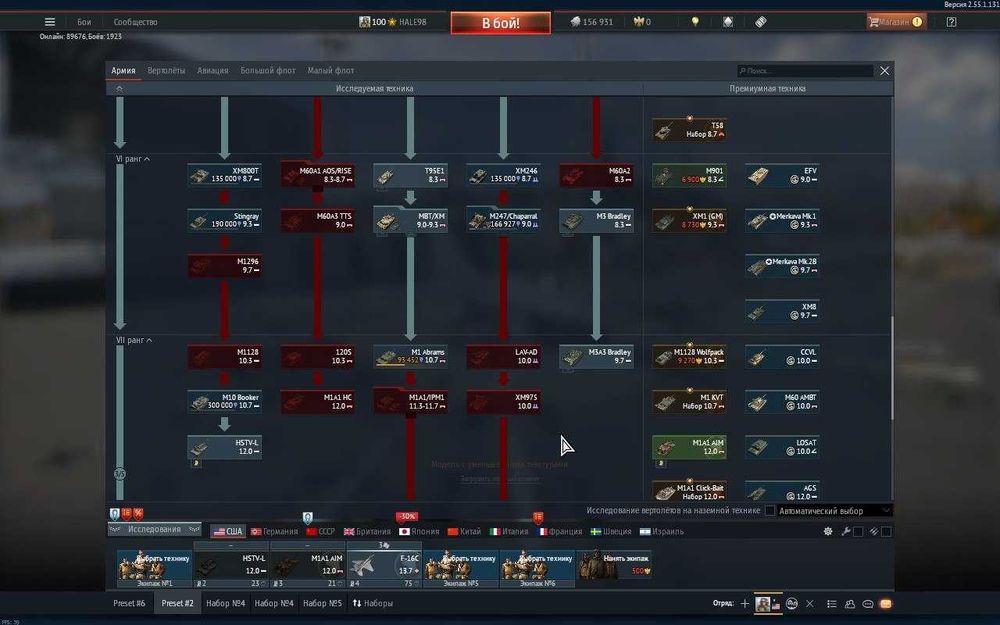Click the X icon to leave squad

[809, 603]
